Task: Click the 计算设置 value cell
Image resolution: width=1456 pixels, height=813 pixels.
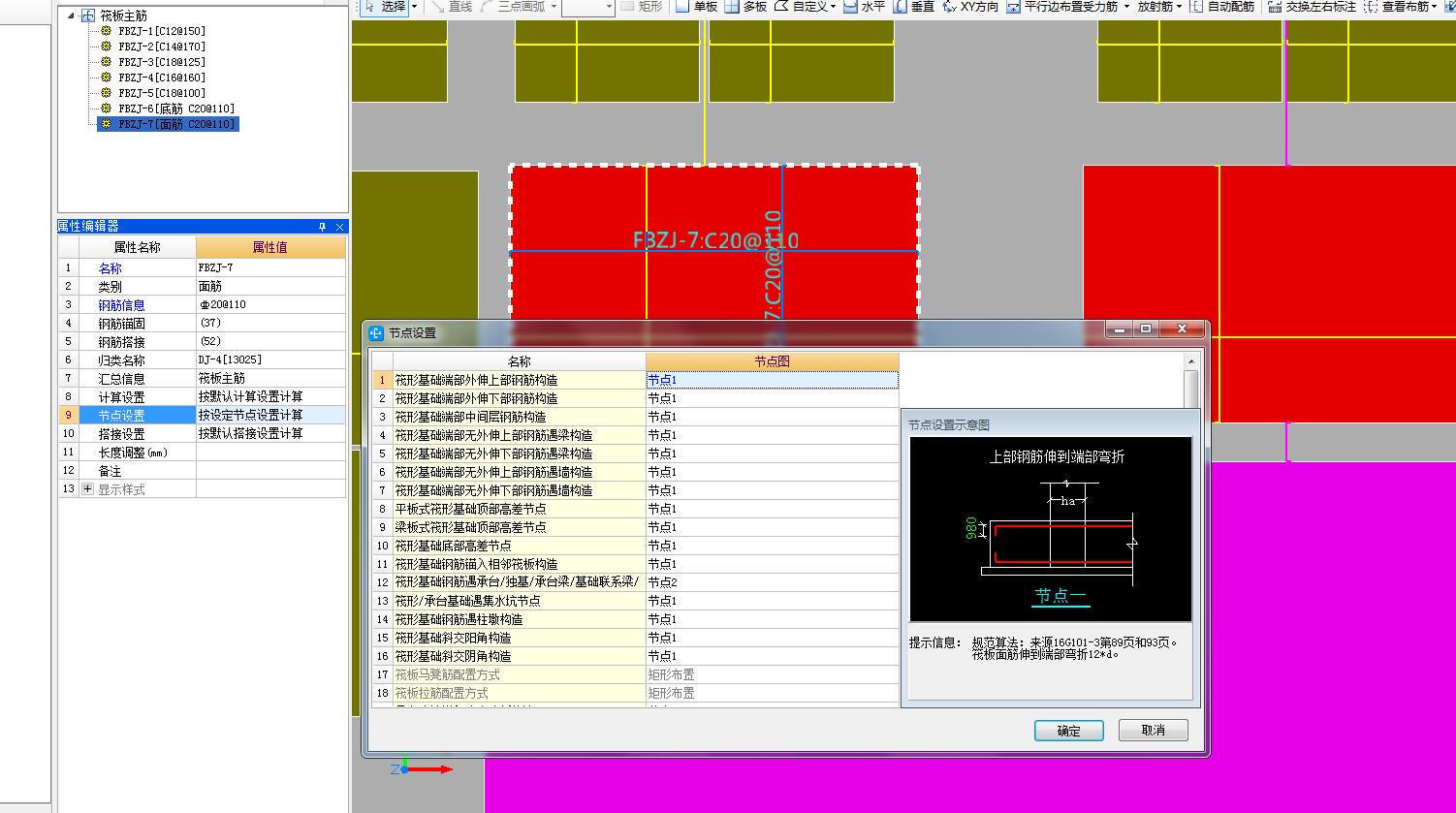Action: tap(270, 397)
